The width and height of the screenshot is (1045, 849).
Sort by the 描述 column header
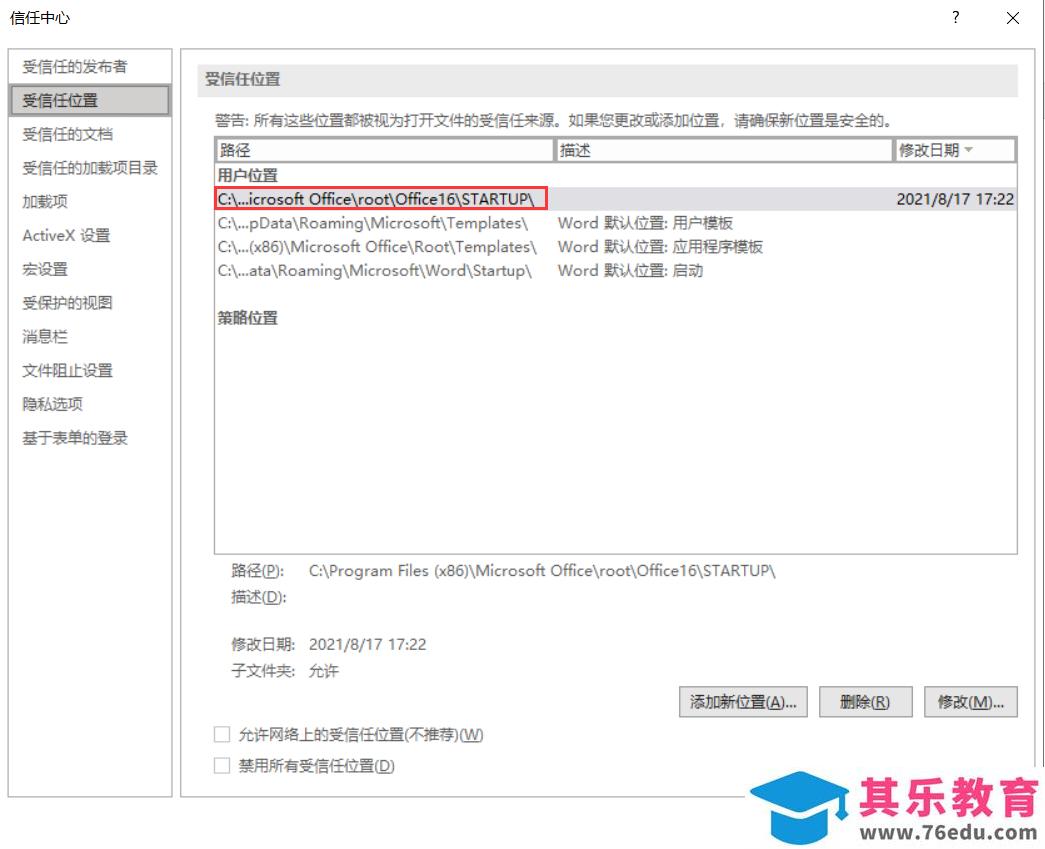(x=723, y=151)
